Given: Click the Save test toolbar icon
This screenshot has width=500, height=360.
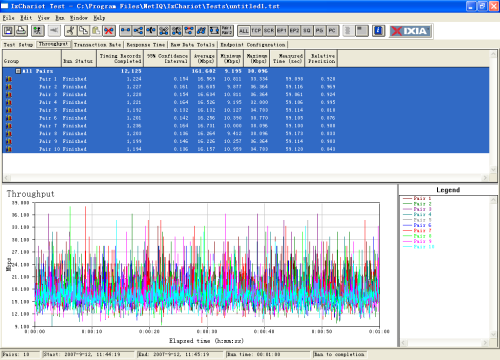Looking at the screenshot, I should (8, 31).
